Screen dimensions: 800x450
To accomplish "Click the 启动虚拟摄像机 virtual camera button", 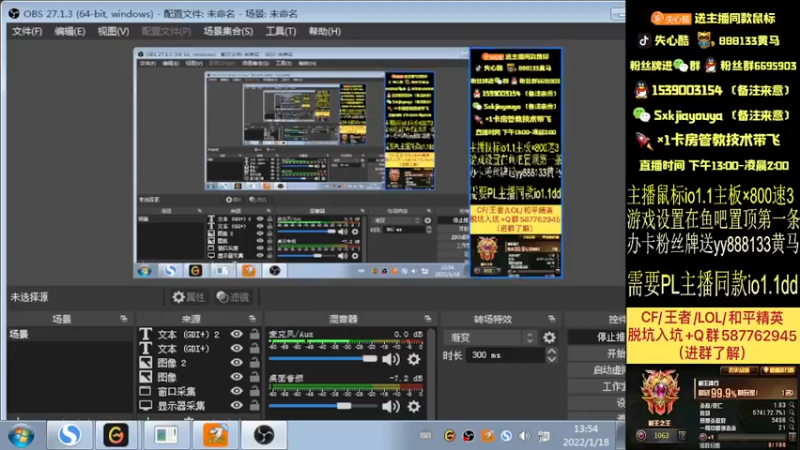I will pyautogui.click(x=597, y=370).
